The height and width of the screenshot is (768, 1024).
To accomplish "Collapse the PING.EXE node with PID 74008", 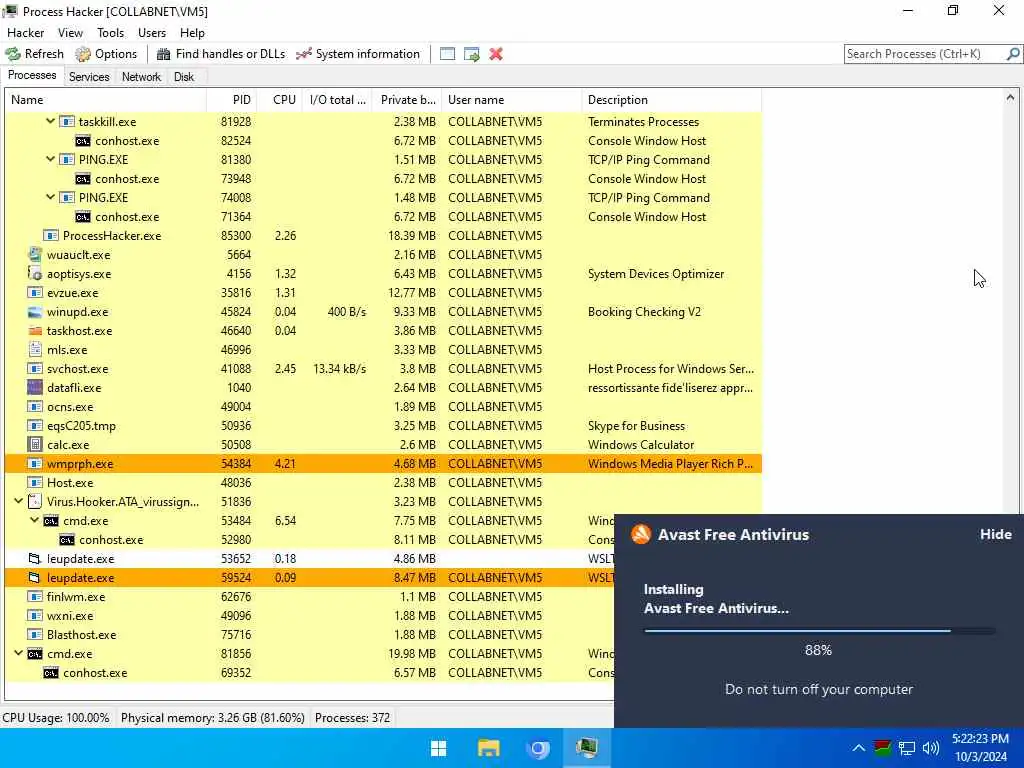I will click(50, 197).
